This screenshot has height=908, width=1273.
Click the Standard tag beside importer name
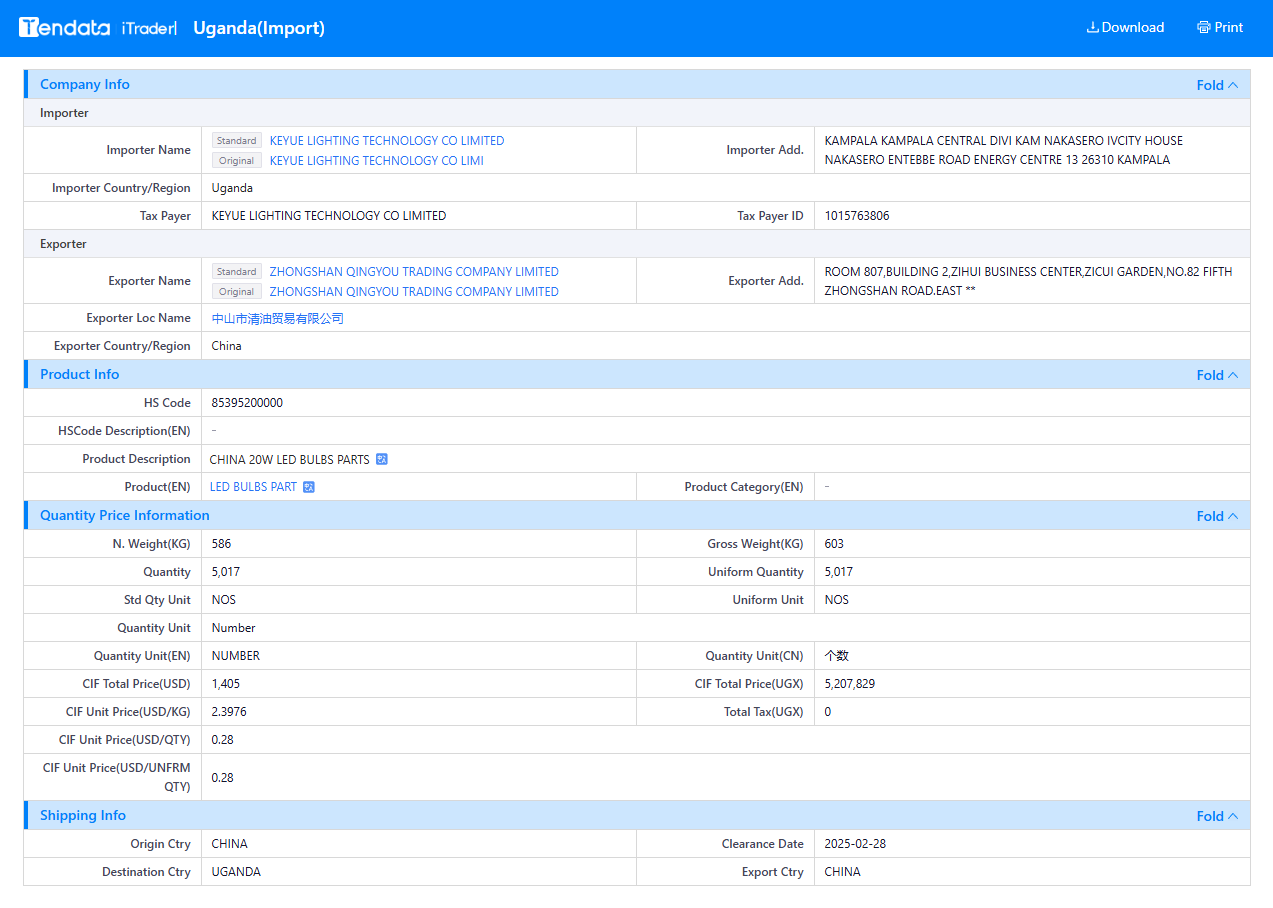[237, 141]
